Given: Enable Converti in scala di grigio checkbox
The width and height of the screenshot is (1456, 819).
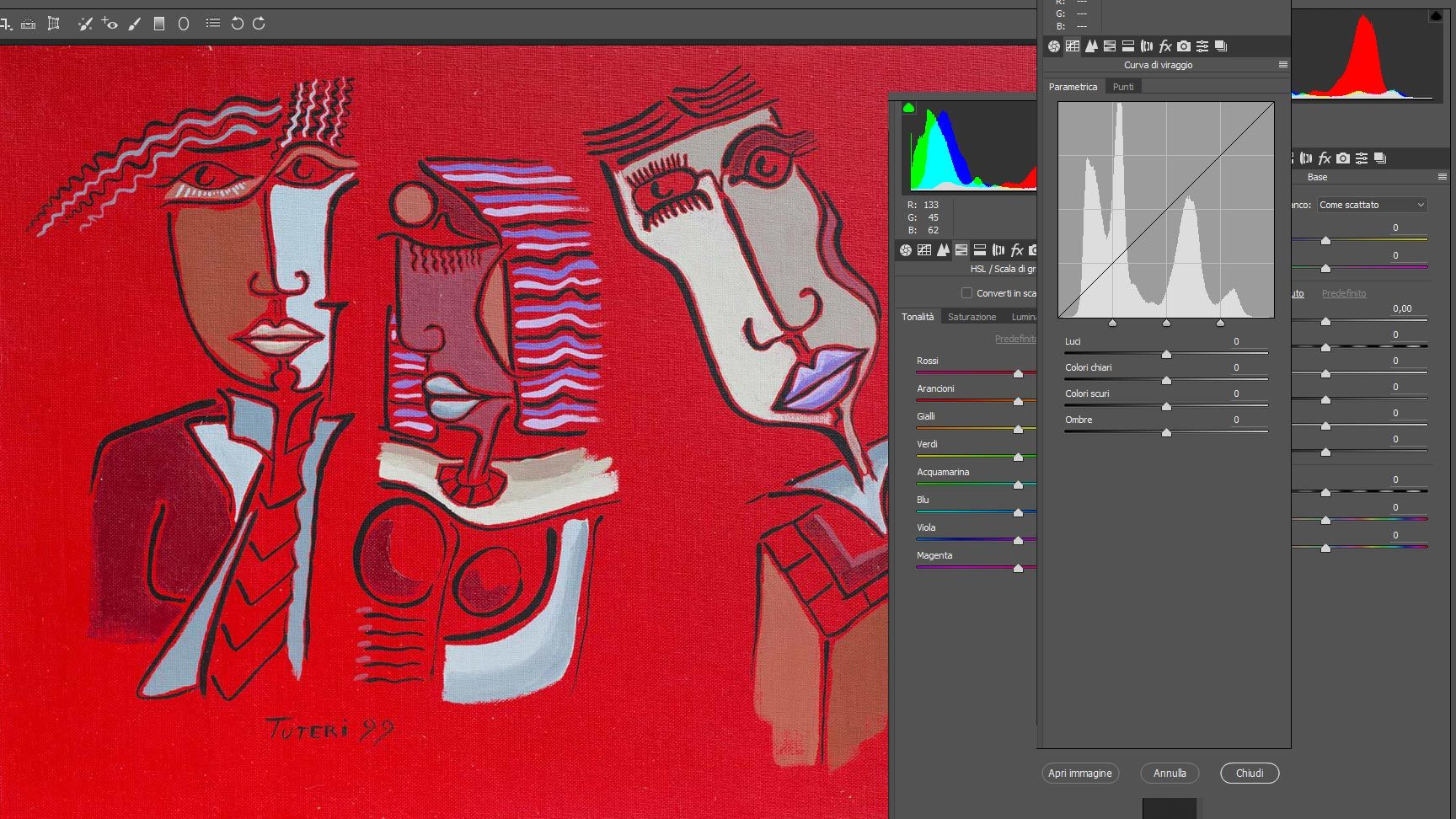Looking at the screenshot, I should coord(966,293).
